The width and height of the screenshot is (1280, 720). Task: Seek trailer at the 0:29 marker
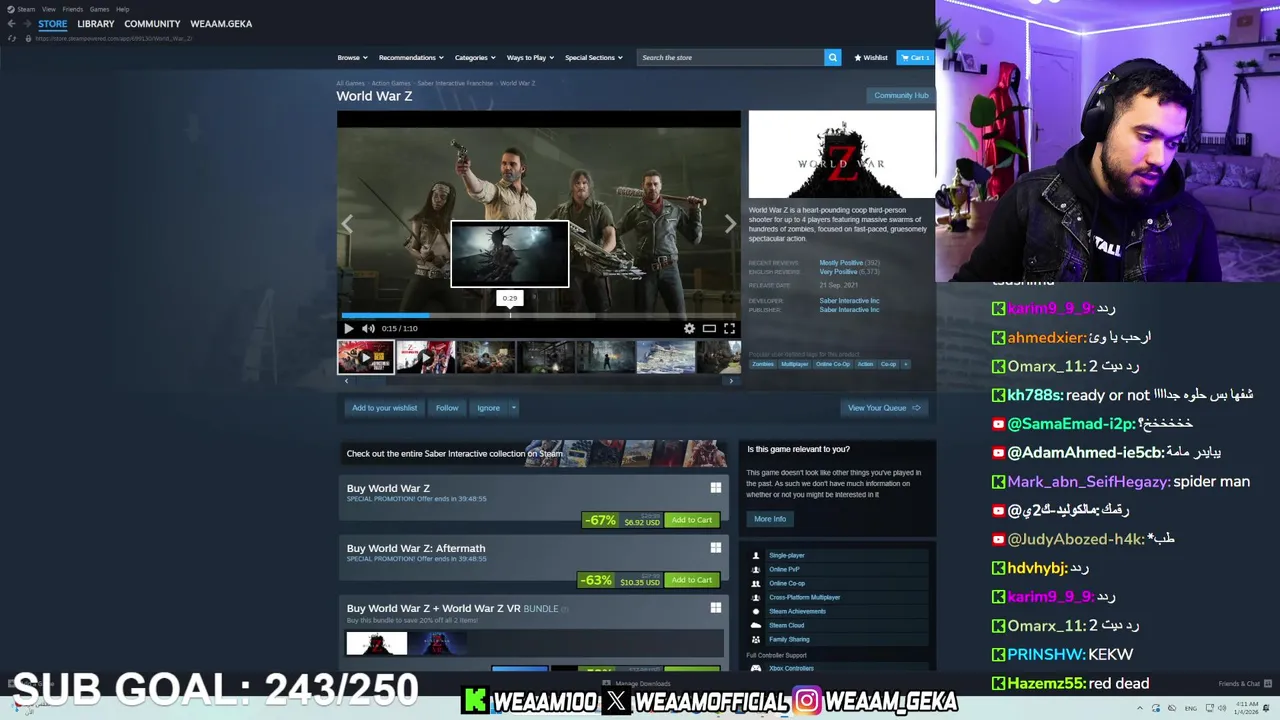pyautogui.click(x=510, y=314)
